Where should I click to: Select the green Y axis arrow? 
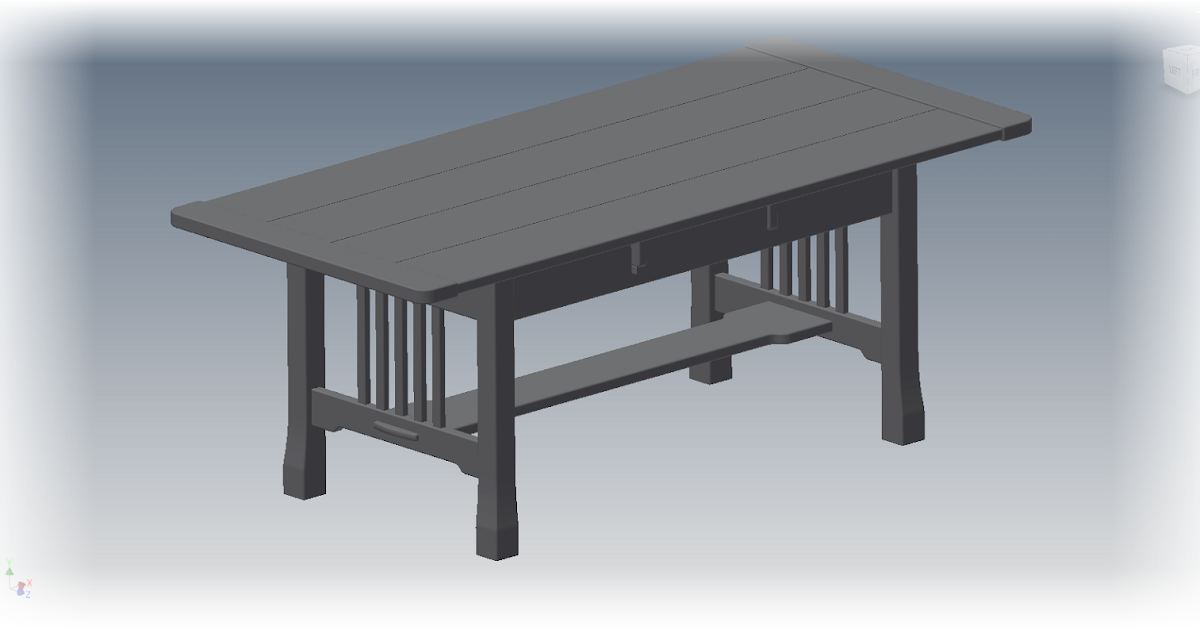point(10,572)
